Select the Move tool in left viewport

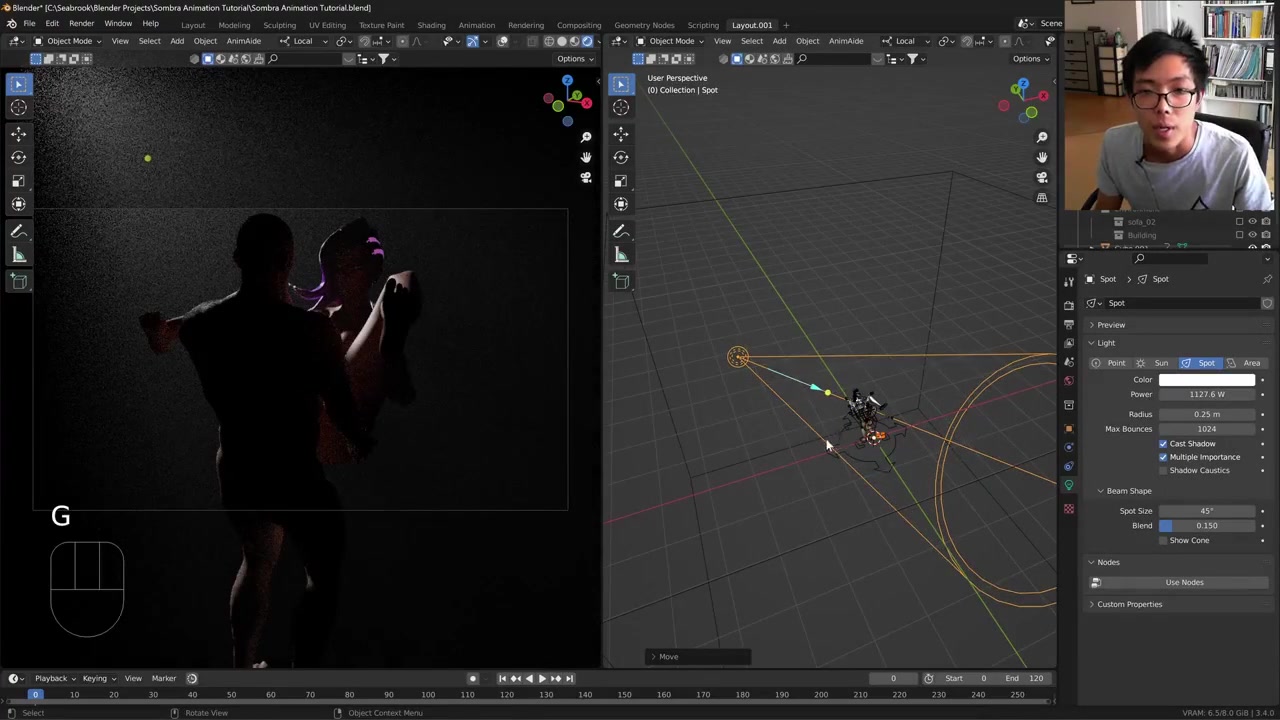pyautogui.click(x=18, y=132)
